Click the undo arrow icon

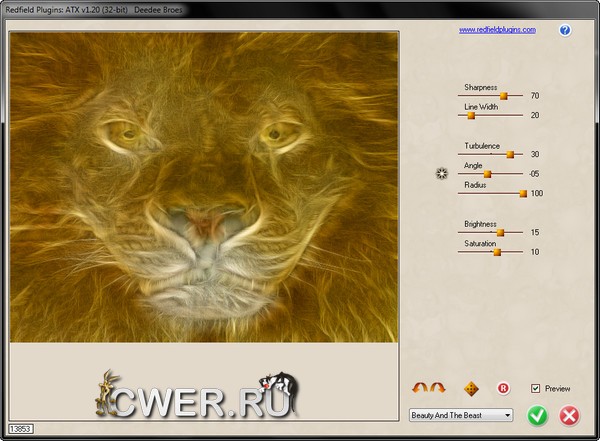[418, 388]
